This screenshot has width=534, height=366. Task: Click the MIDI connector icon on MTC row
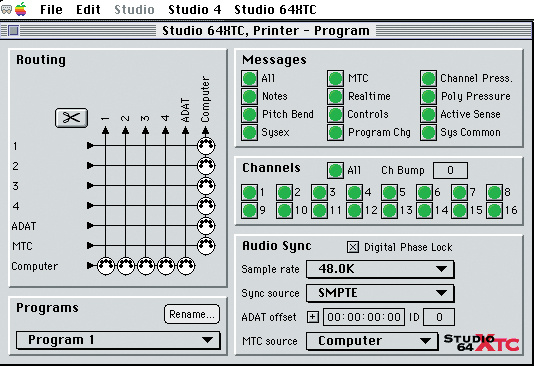(x=206, y=245)
